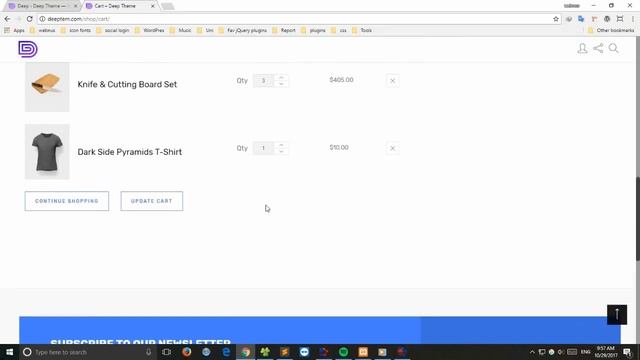Viewport: 640px width, 360px height.
Task: Click the page vertical scrollbar thumb
Action: [x=638, y=218]
